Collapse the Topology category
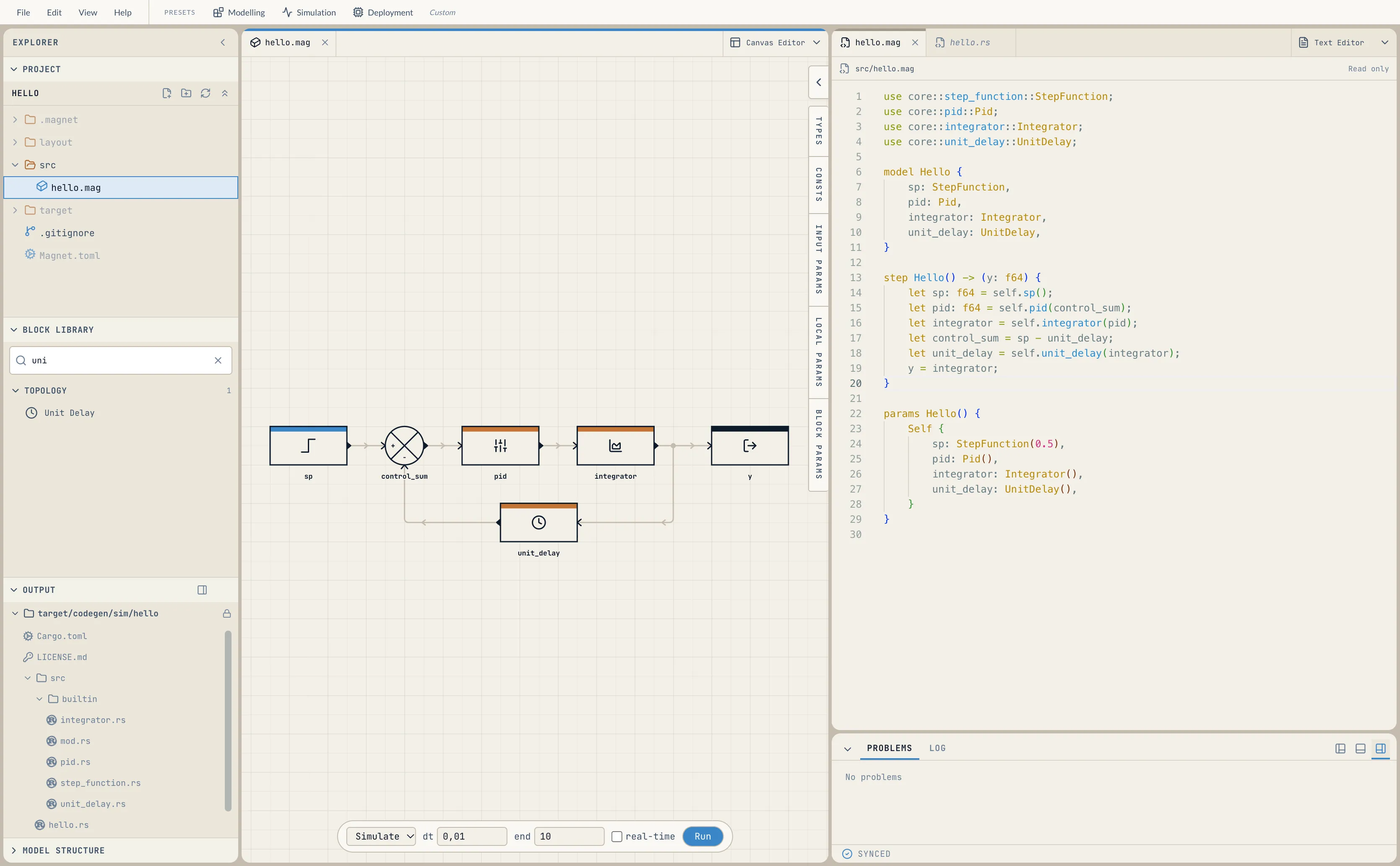 point(16,391)
